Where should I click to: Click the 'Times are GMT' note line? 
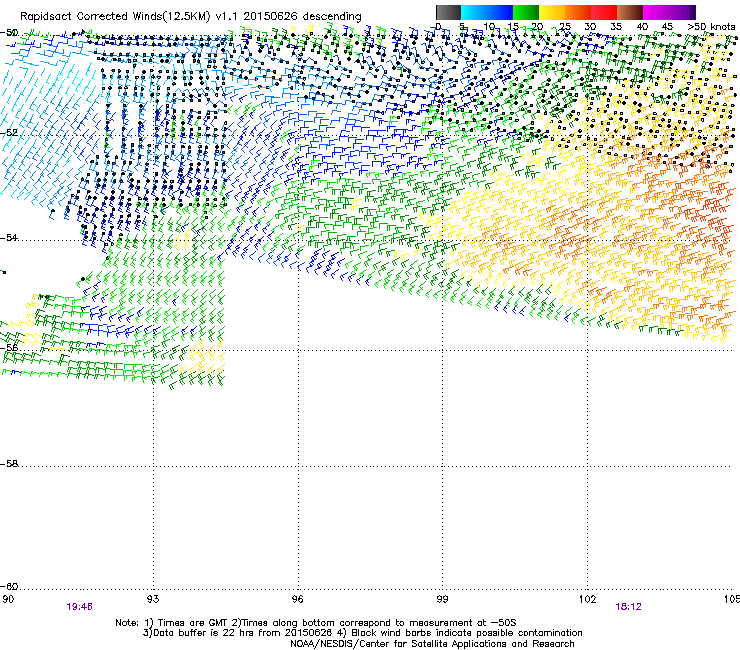point(316,623)
